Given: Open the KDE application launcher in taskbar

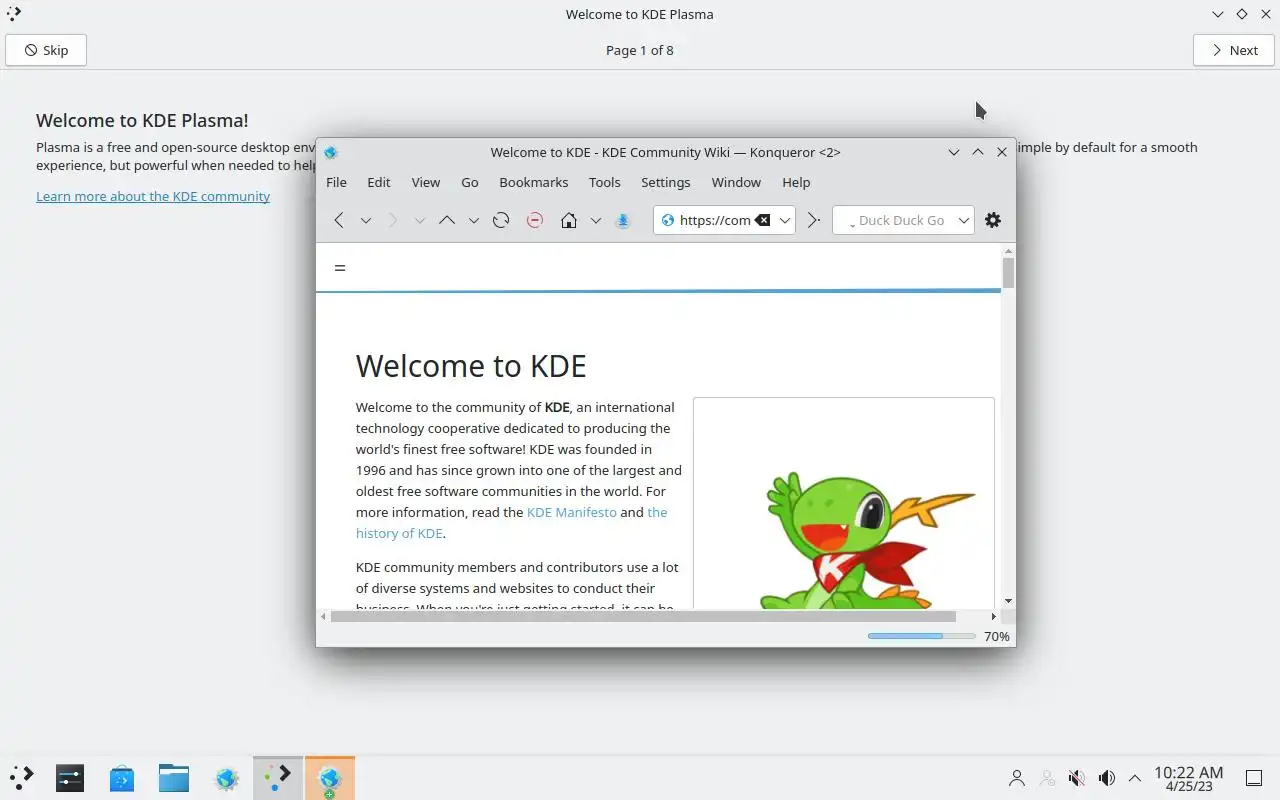Looking at the screenshot, I should 22,777.
